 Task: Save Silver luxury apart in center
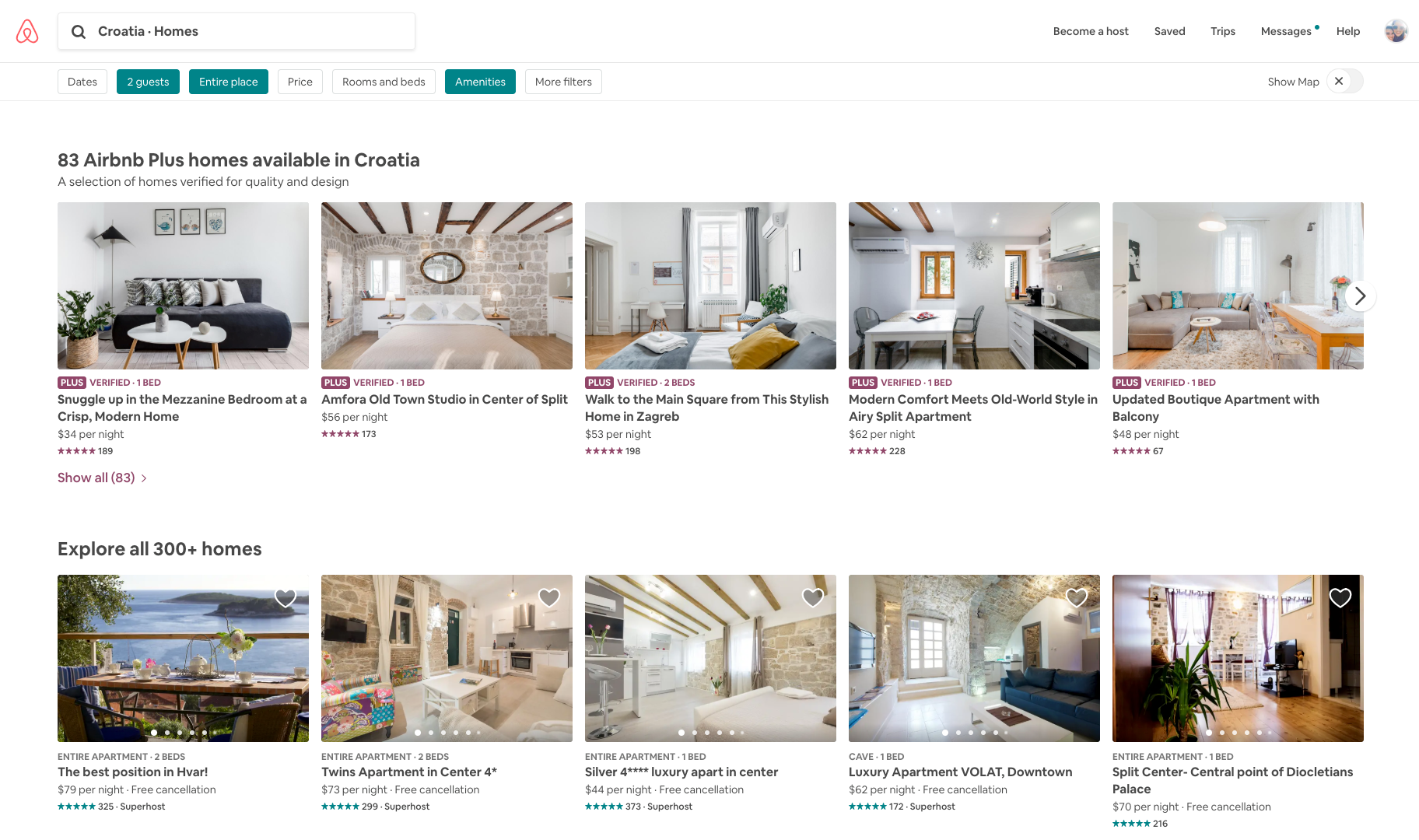click(x=813, y=597)
